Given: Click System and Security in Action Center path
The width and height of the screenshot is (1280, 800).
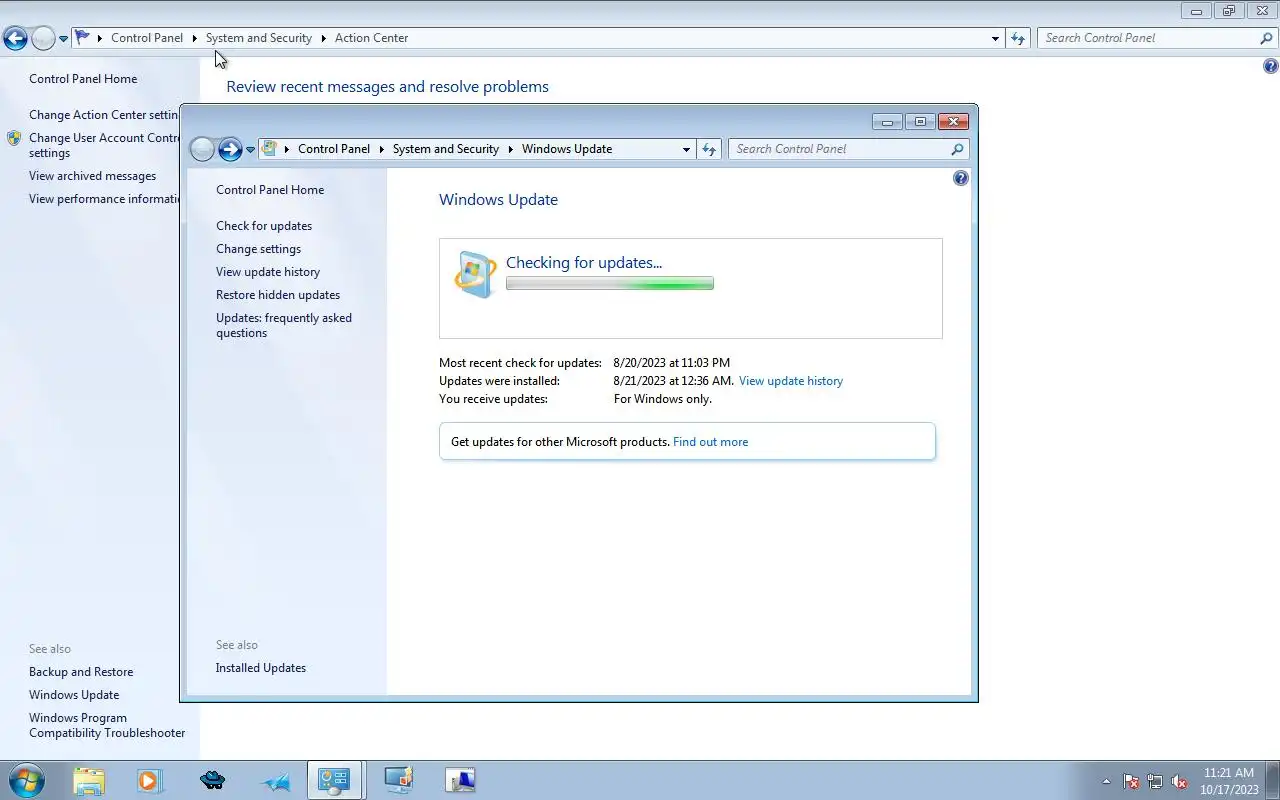Looking at the screenshot, I should (x=259, y=38).
